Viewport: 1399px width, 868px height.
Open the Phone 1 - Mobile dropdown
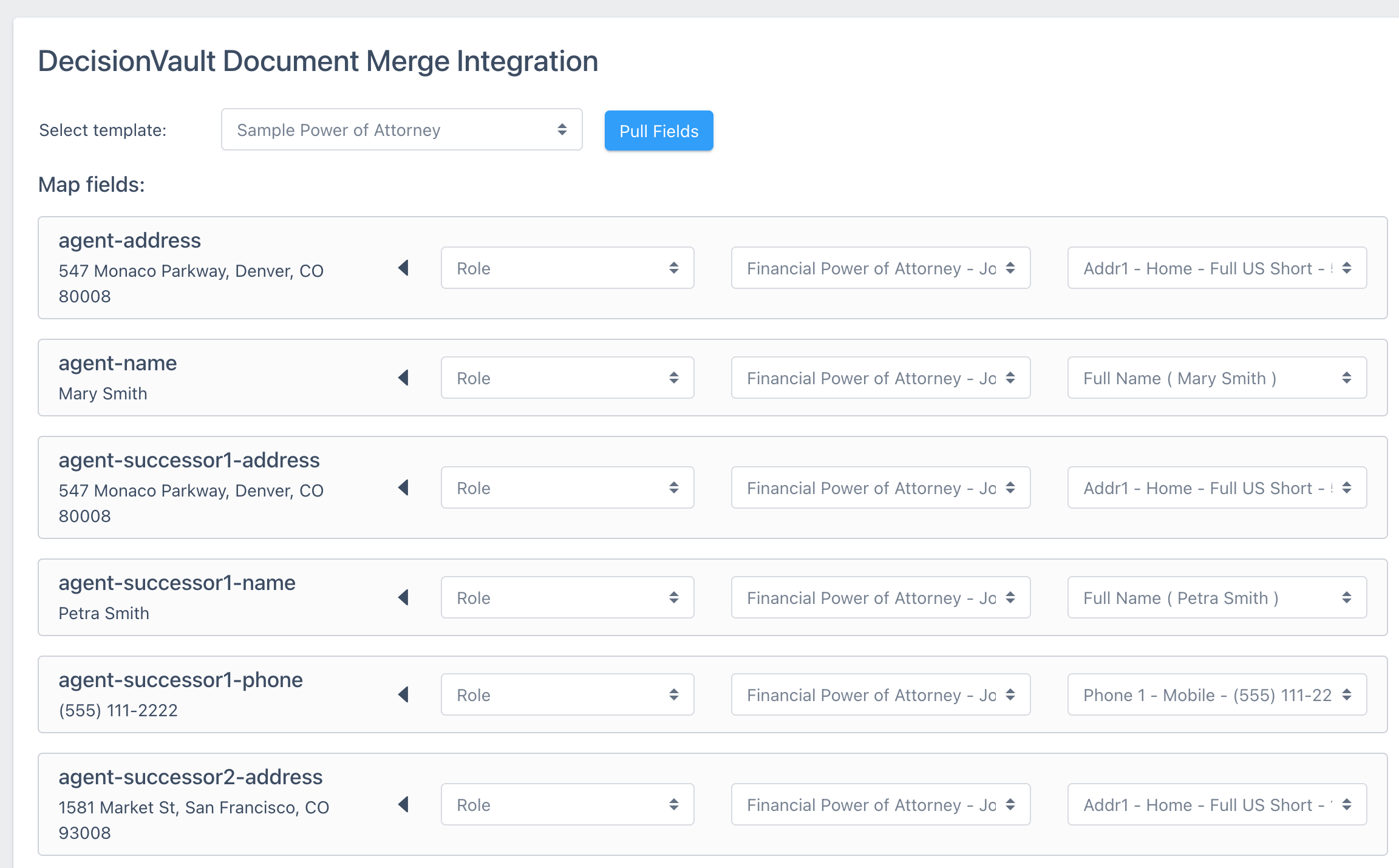[x=1216, y=694]
